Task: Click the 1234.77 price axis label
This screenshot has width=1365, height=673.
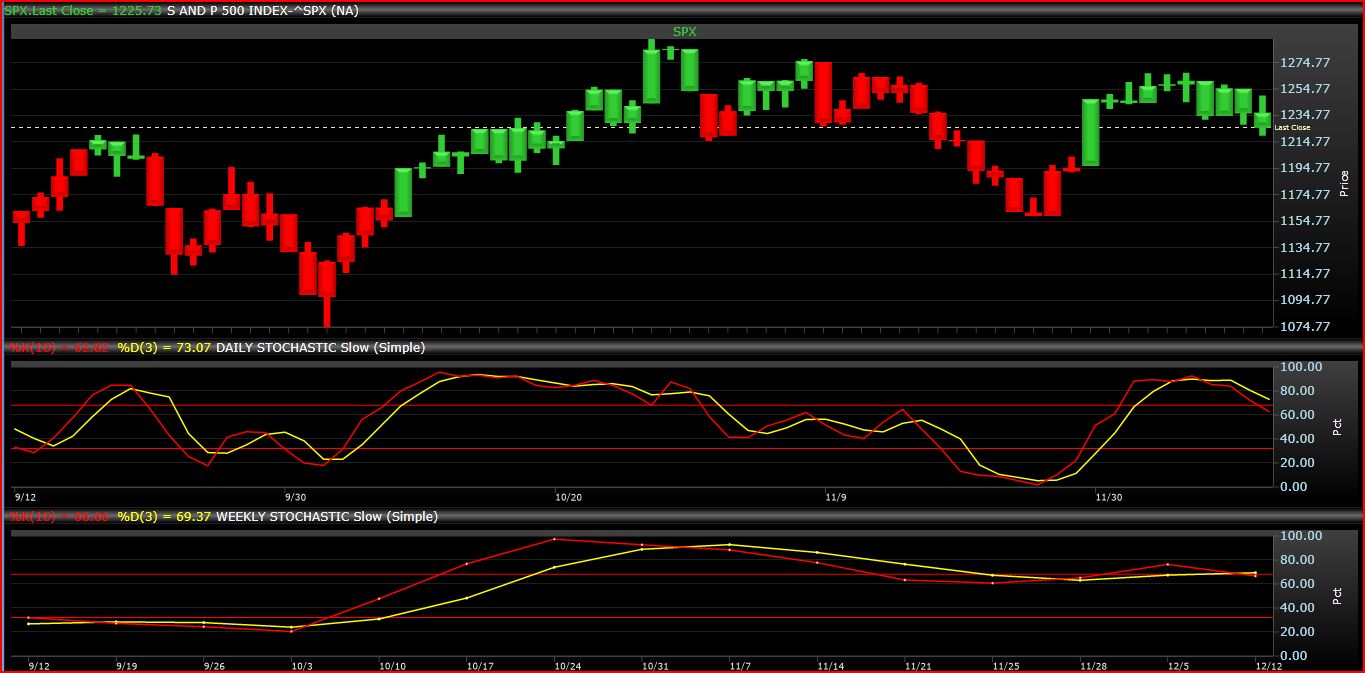Action: [1304, 115]
